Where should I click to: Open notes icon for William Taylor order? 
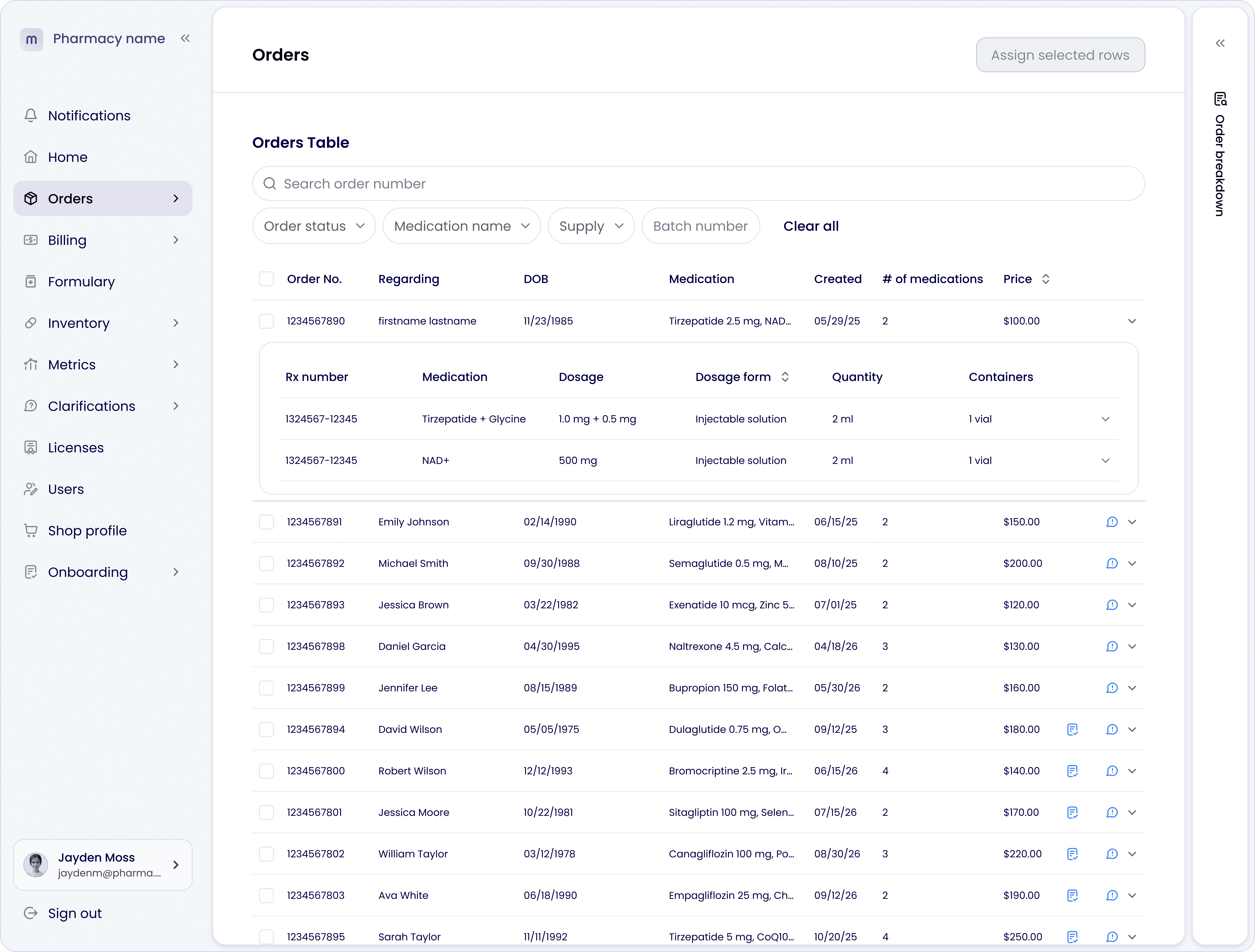[1072, 854]
